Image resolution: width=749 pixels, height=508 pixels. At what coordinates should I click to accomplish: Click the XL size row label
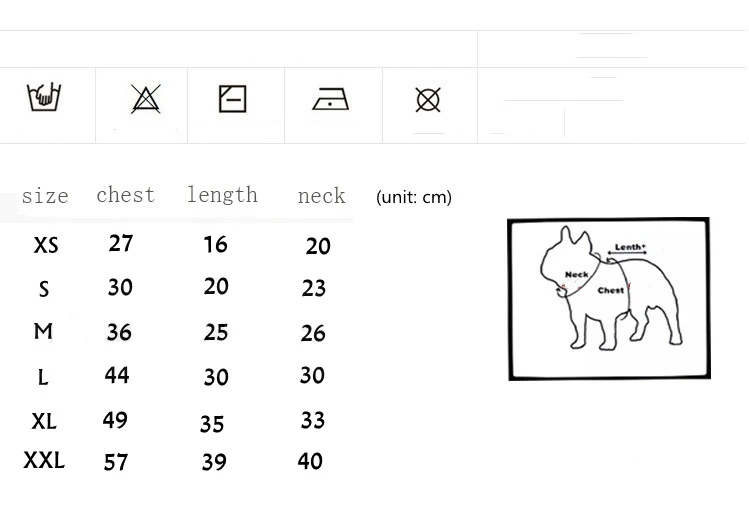tap(44, 421)
